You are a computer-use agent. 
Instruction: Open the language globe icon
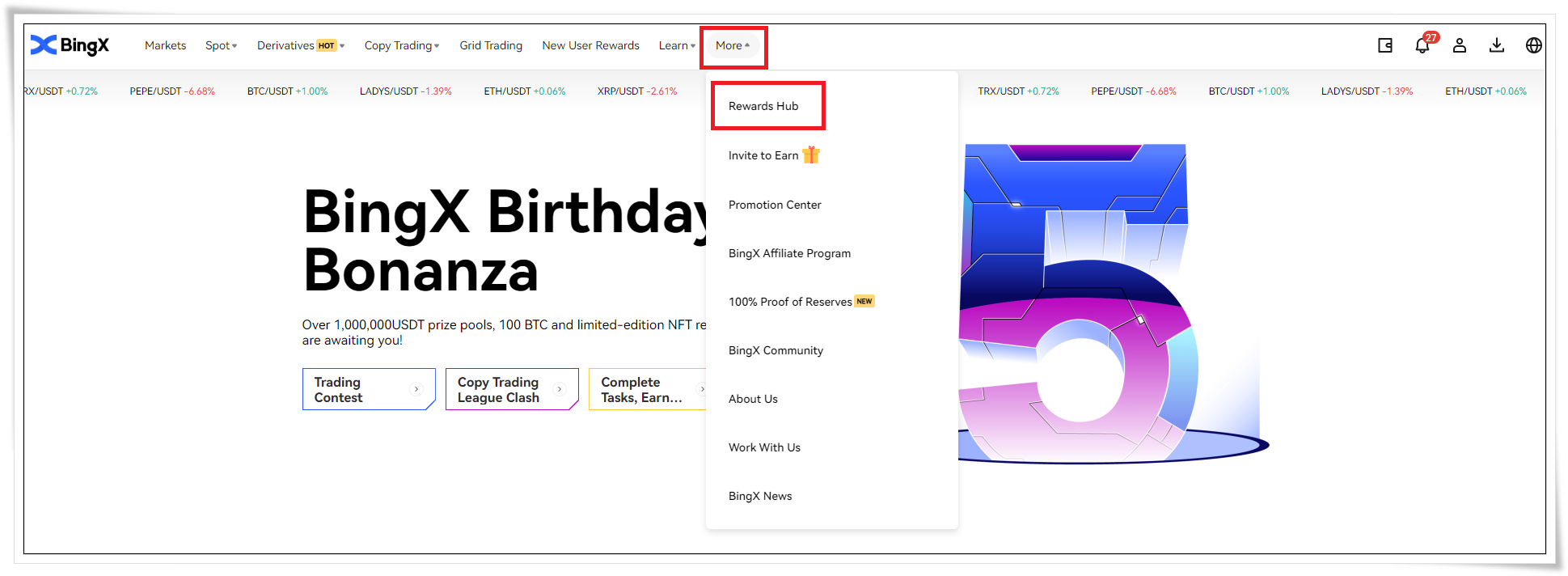1534,45
